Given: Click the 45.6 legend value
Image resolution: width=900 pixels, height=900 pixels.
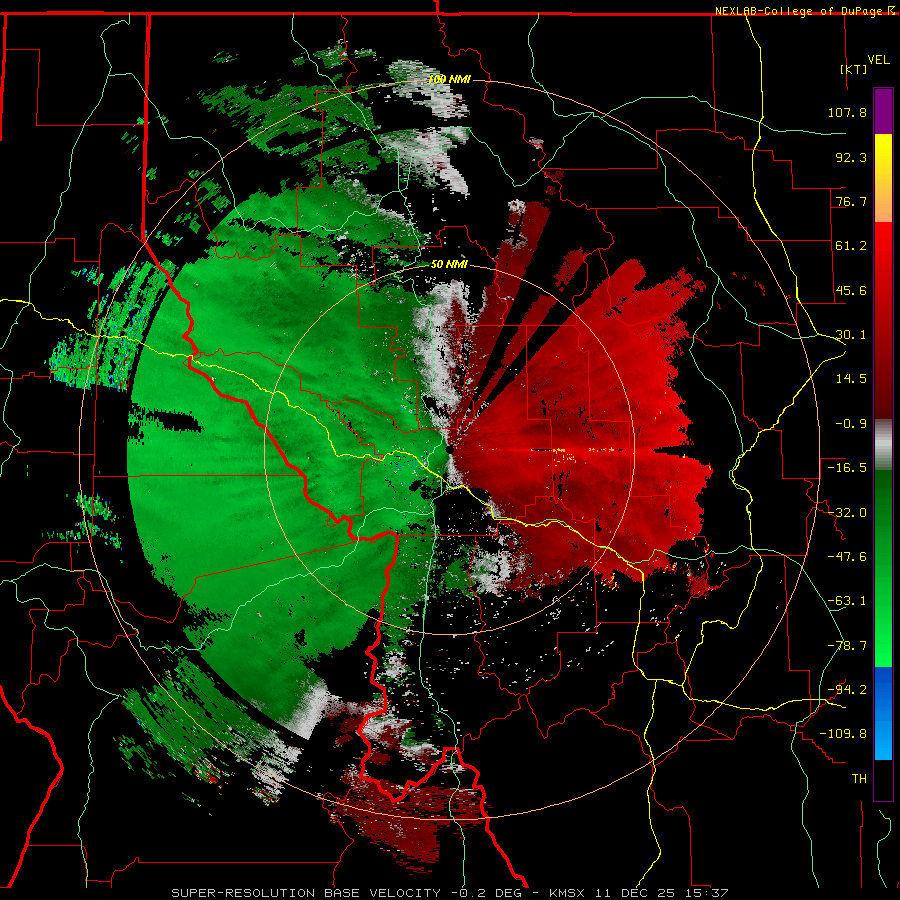Looking at the screenshot, I should pyautogui.click(x=851, y=290).
